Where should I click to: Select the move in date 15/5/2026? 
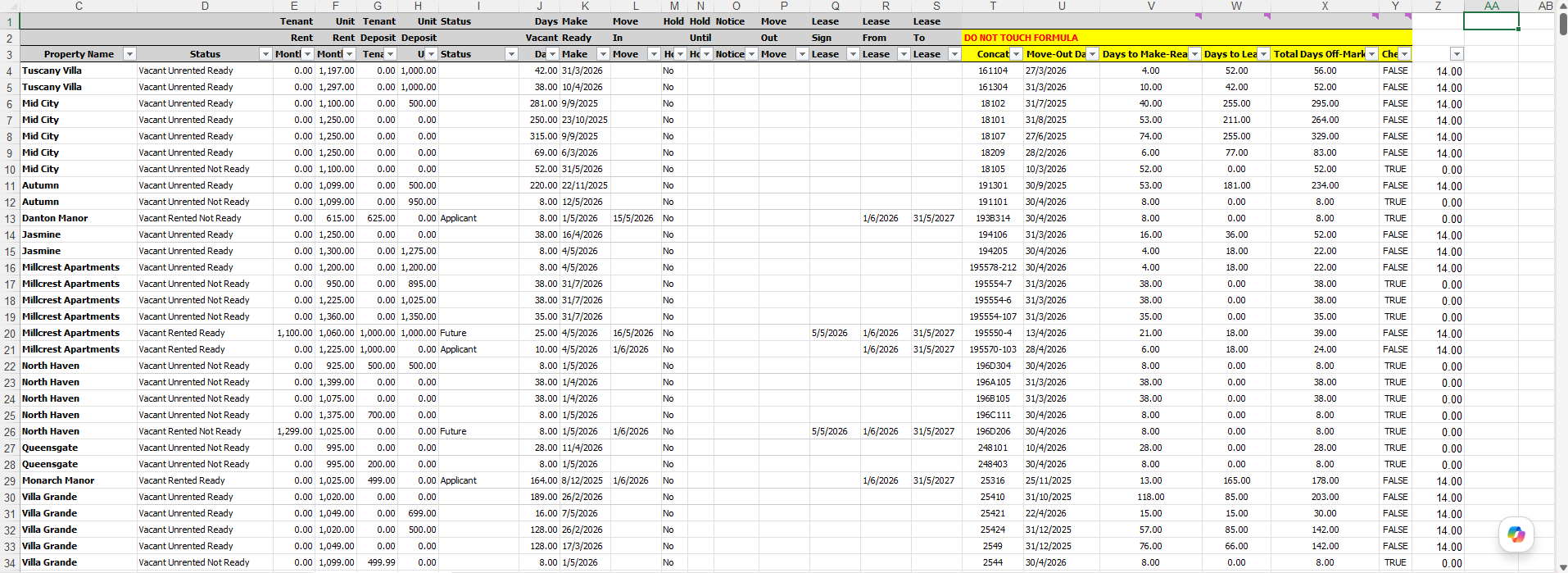[x=636, y=218]
